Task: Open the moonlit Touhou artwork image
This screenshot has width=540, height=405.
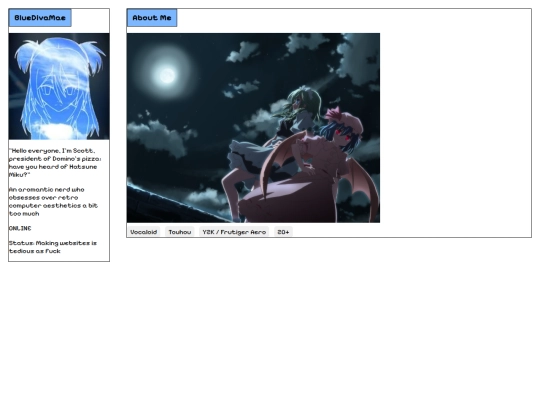Action: pos(253,128)
